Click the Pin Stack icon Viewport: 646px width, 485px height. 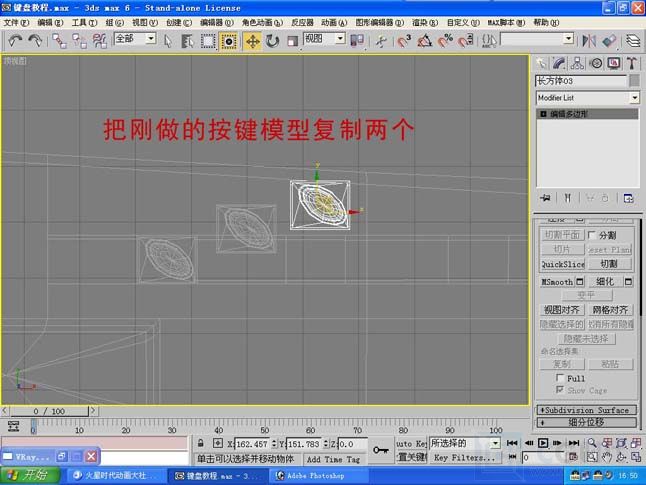[x=545, y=198]
